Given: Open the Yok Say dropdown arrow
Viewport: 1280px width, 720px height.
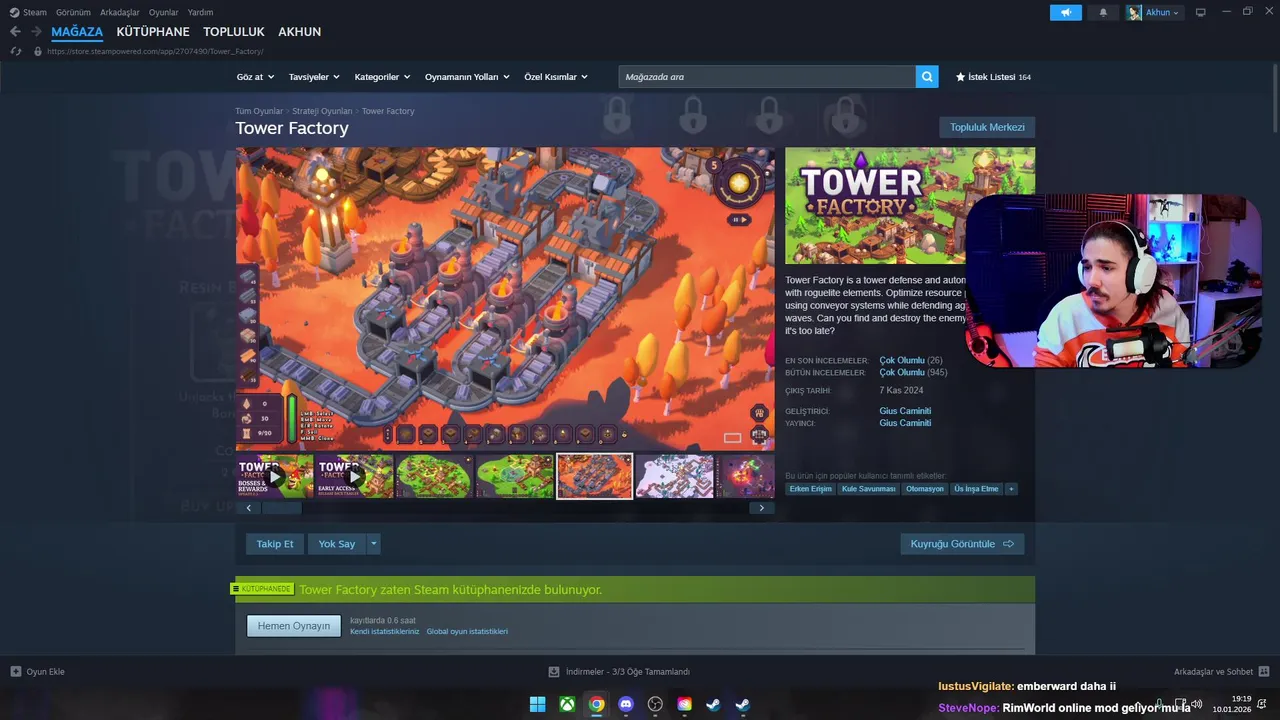Looking at the screenshot, I should (374, 544).
